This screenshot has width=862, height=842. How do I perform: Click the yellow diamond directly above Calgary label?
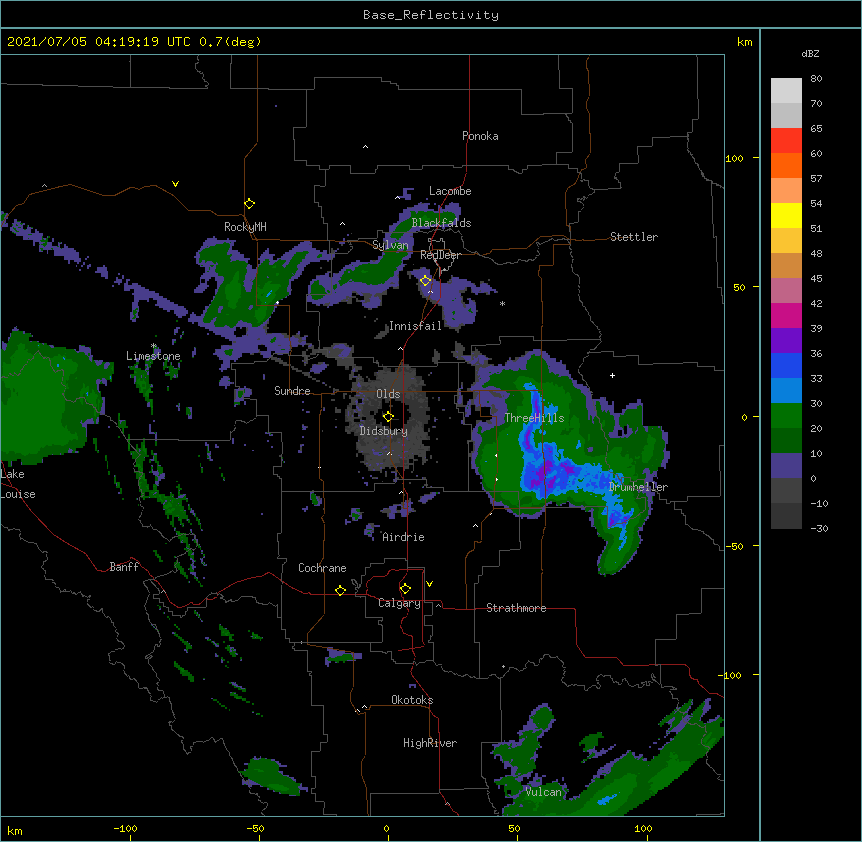[405, 589]
